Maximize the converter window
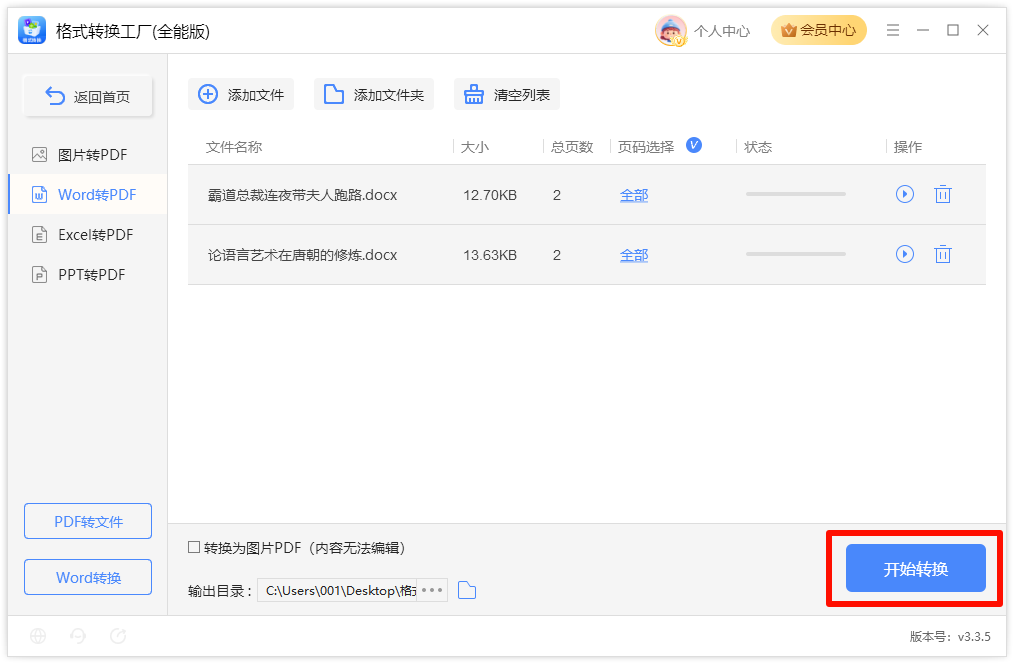This screenshot has height=664, width=1014. [x=953, y=30]
